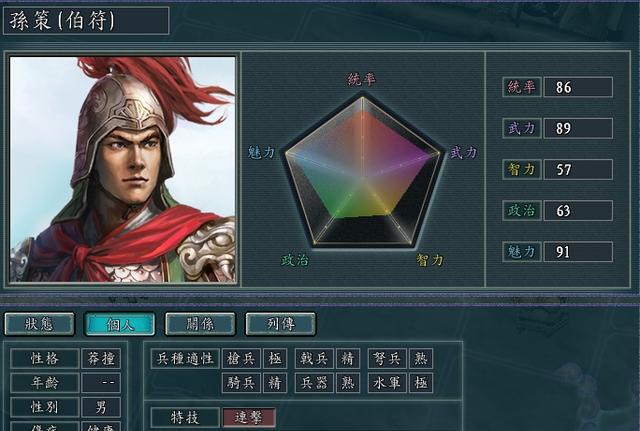Click the 戟兵 halberd aptitude cell

pos(314,359)
